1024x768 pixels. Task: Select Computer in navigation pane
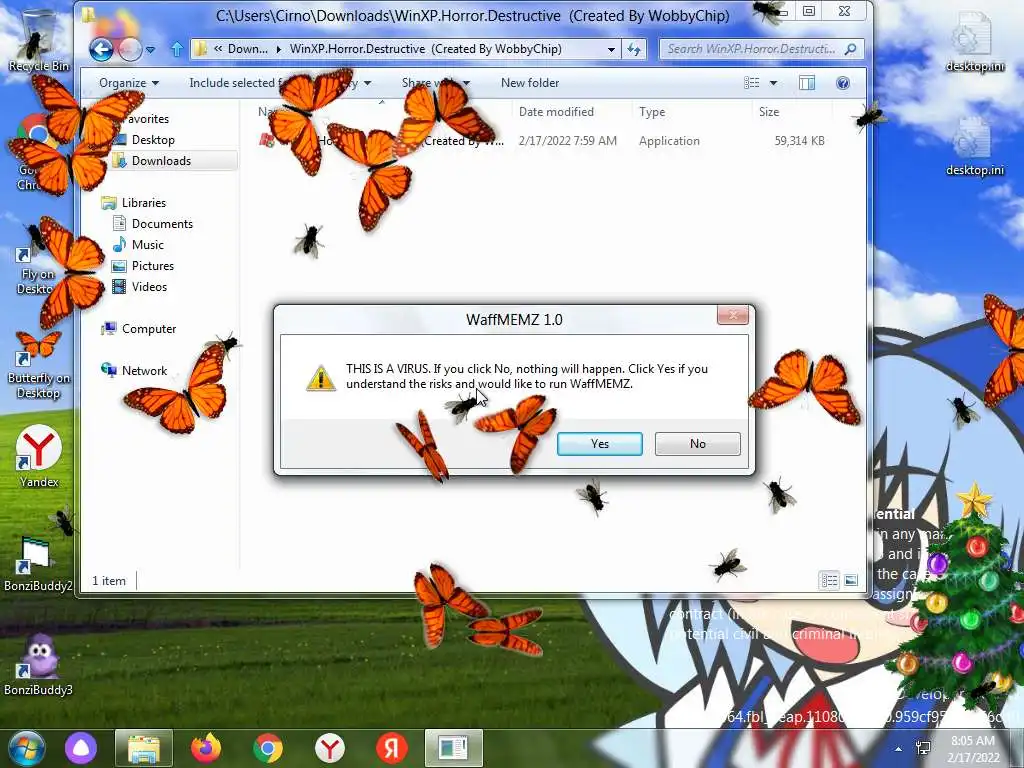point(149,328)
